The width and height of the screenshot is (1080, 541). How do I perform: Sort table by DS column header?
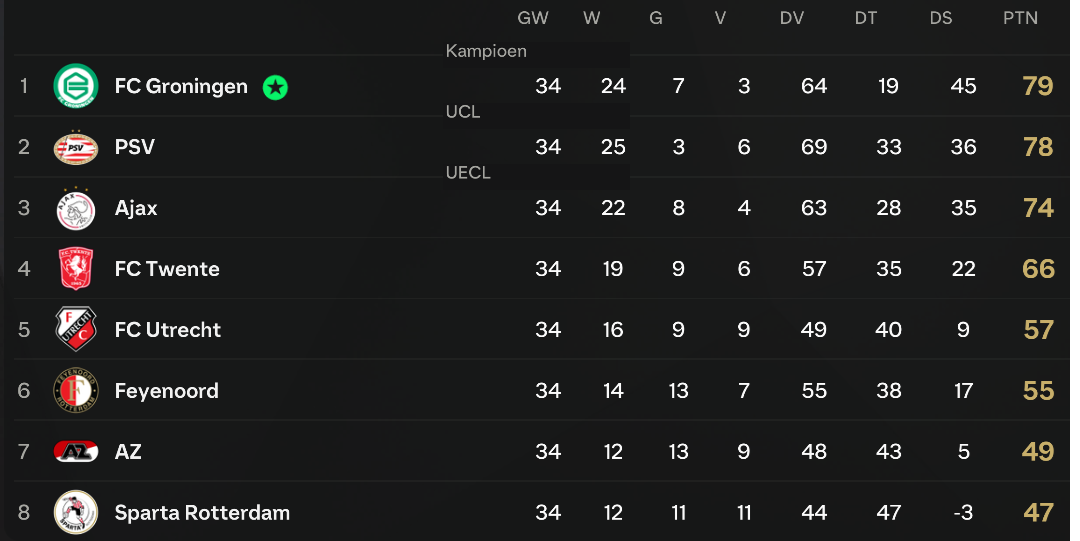(x=940, y=18)
